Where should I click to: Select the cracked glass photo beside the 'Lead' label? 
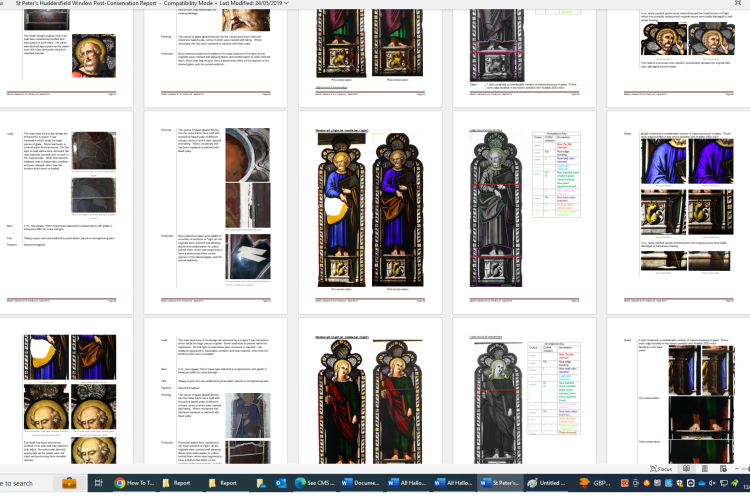(94, 151)
